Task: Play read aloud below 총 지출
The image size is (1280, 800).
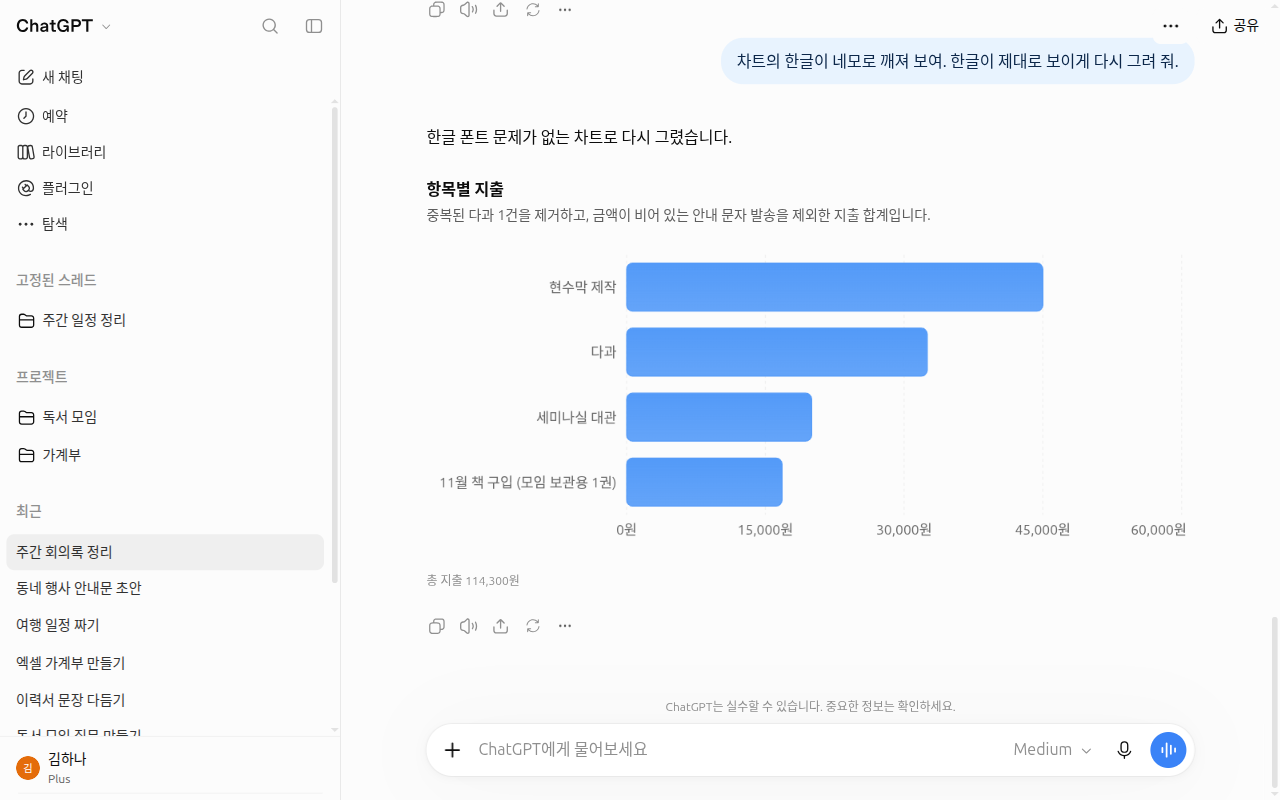Action: pyautogui.click(x=468, y=626)
